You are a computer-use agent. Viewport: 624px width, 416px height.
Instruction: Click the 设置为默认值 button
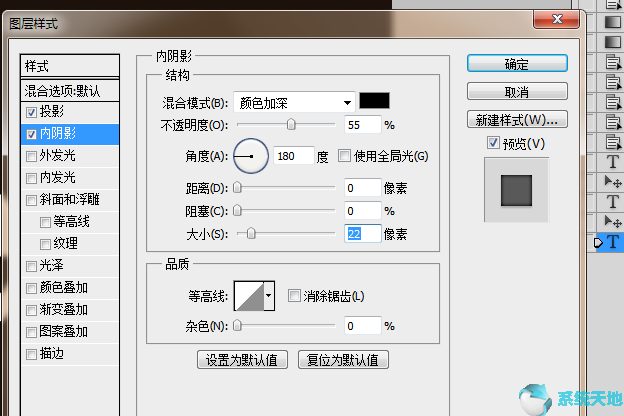pos(242,360)
